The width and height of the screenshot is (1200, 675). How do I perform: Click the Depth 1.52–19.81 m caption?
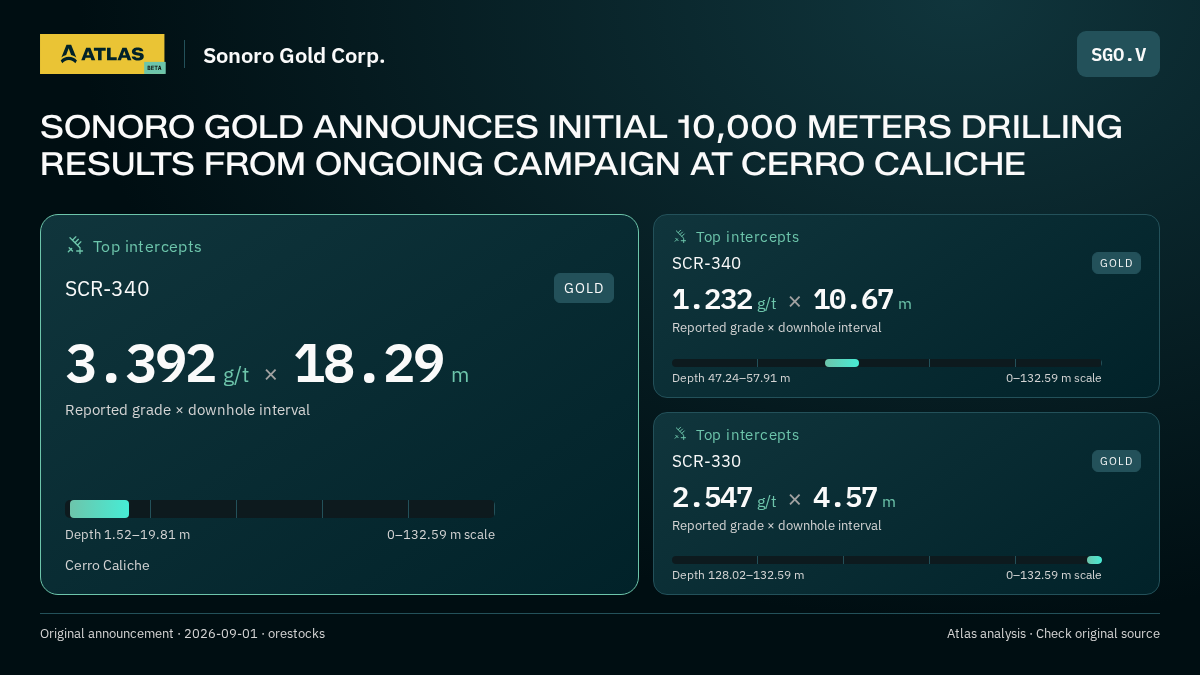coord(127,534)
